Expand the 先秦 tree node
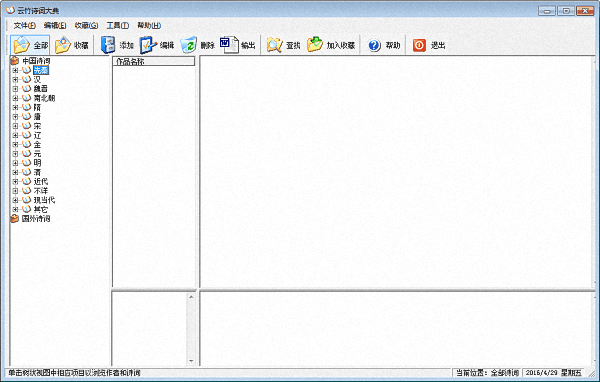This screenshot has width=600, height=382. tap(15, 70)
